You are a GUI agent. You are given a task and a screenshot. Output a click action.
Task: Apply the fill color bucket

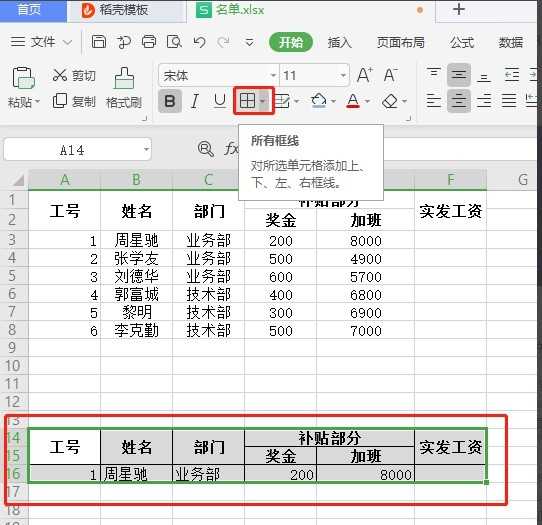[x=318, y=101]
